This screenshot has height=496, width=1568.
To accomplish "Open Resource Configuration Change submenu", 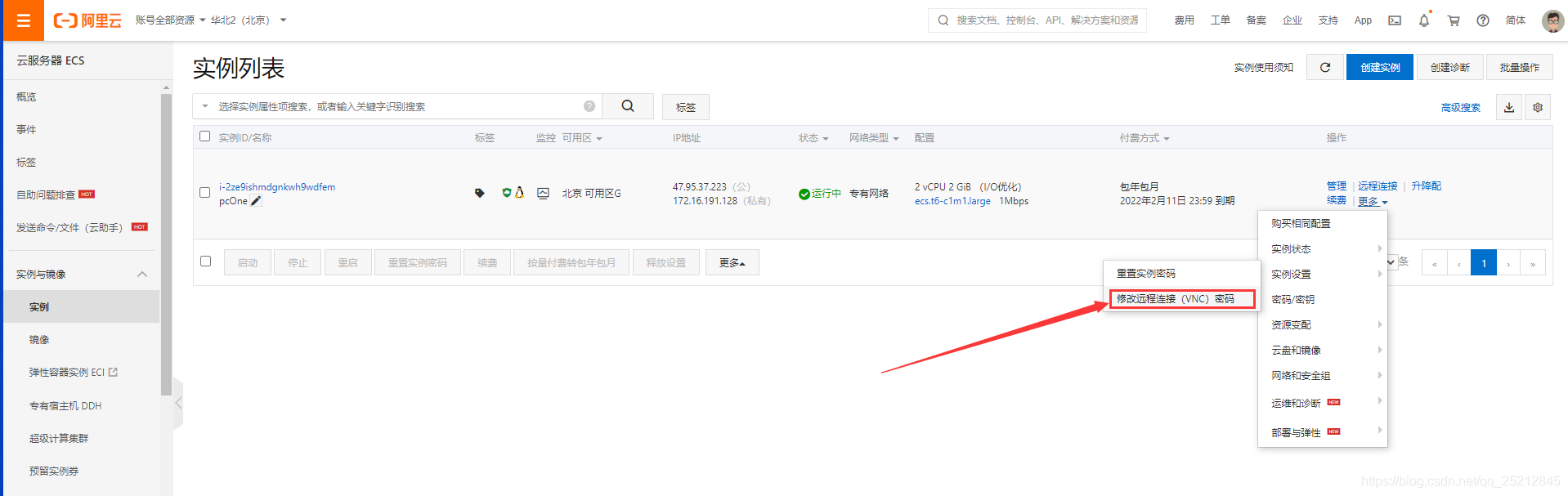I will tap(1323, 324).
